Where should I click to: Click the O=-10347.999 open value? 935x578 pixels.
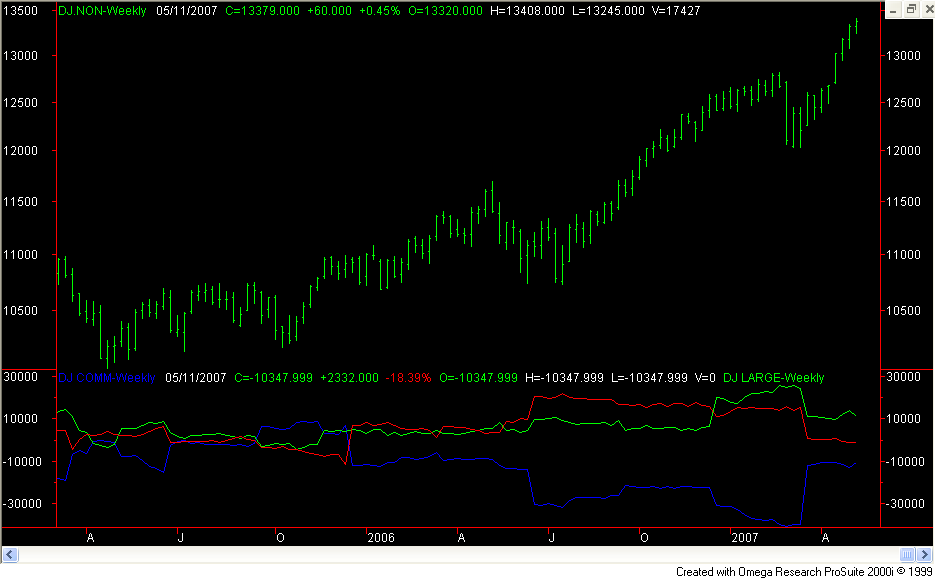(478, 378)
